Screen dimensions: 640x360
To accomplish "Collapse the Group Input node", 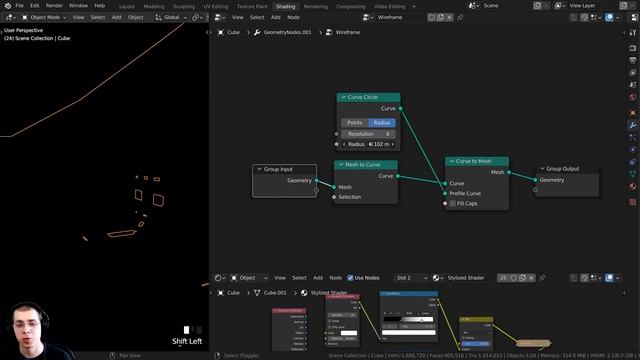I will coord(259,169).
